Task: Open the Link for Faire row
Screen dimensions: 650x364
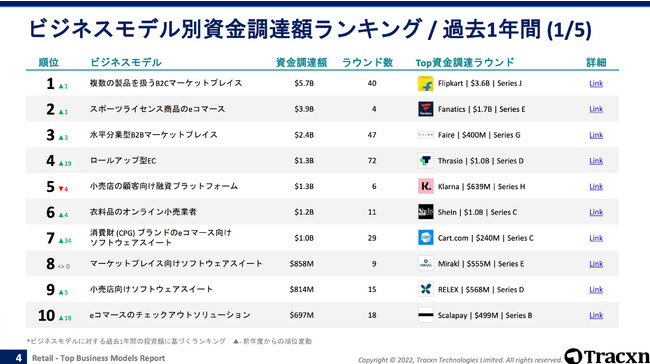Action: point(596,135)
